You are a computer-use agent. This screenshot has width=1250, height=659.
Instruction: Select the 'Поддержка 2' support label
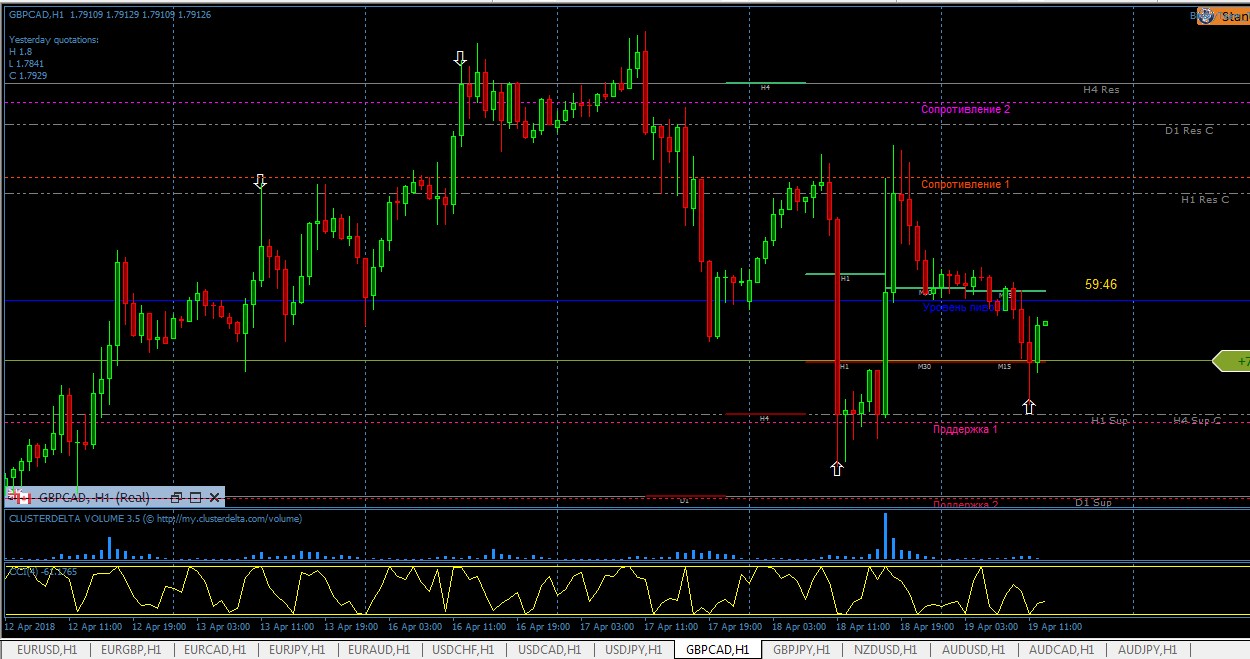(965, 505)
